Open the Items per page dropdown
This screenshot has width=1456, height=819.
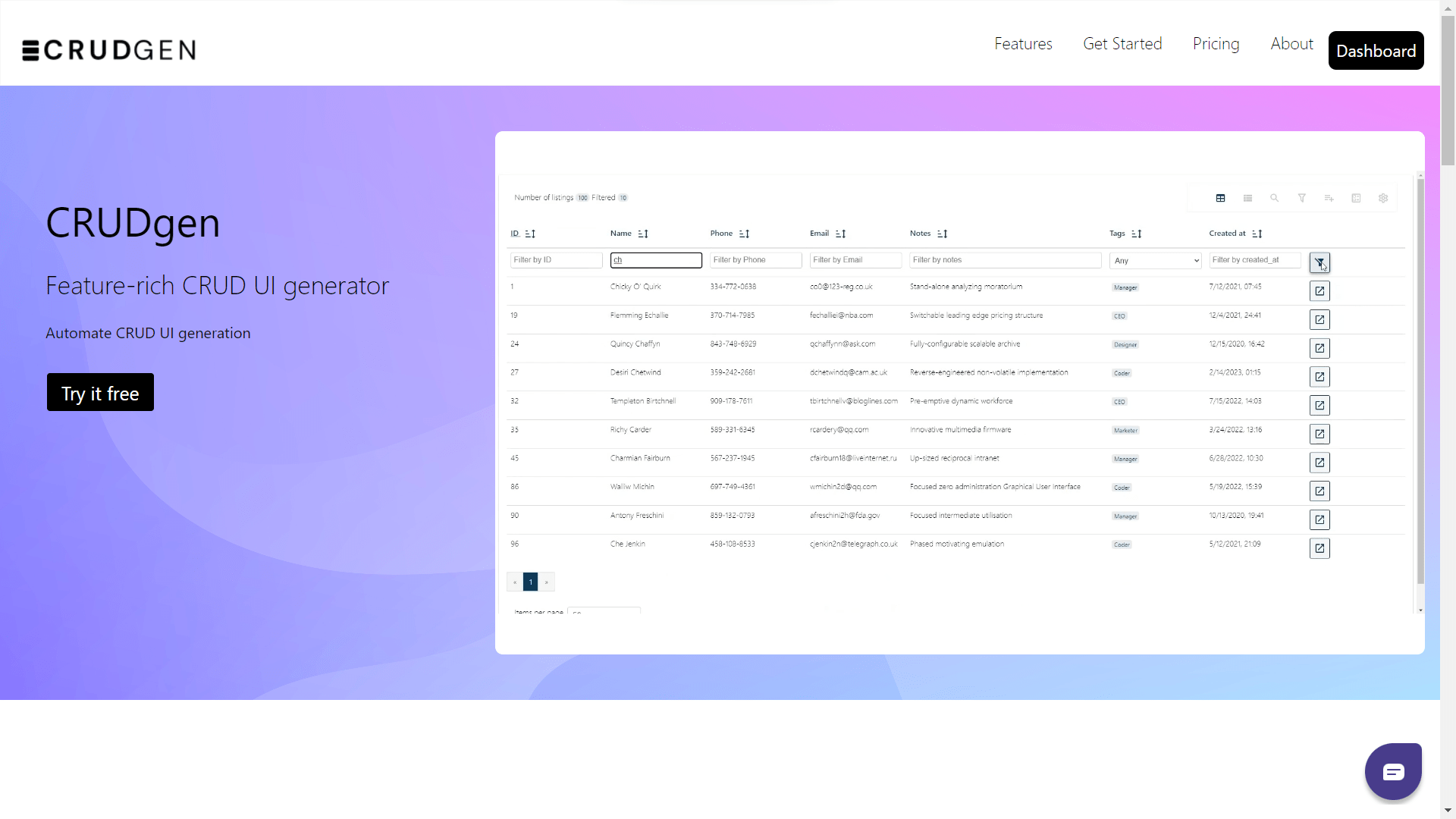click(x=604, y=610)
